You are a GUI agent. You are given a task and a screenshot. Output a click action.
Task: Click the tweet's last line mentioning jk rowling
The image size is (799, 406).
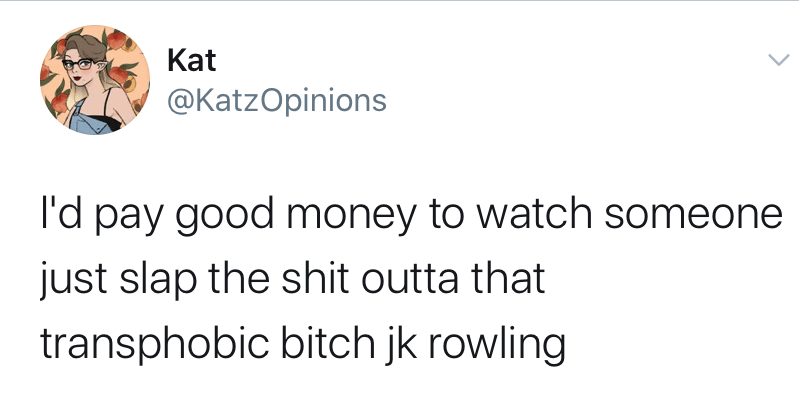303,344
